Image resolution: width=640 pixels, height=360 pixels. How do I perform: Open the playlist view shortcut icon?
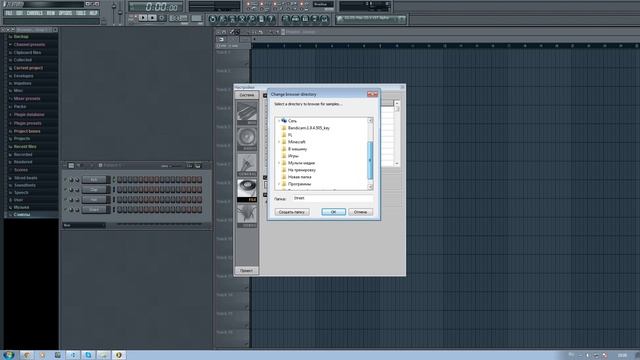click(x=286, y=19)
